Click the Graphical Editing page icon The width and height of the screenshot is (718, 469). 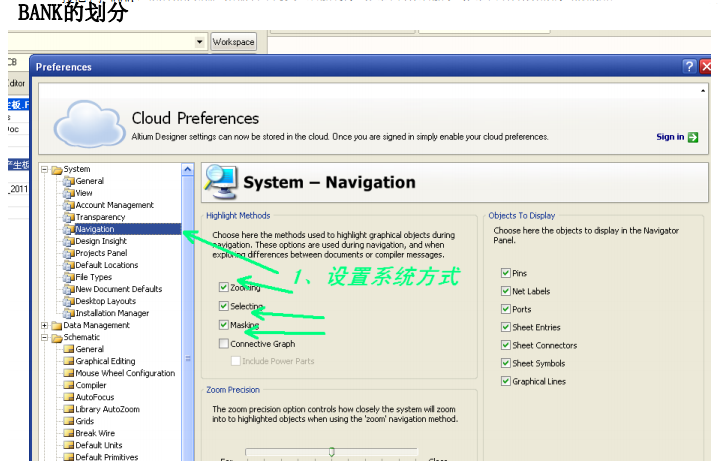69,361
